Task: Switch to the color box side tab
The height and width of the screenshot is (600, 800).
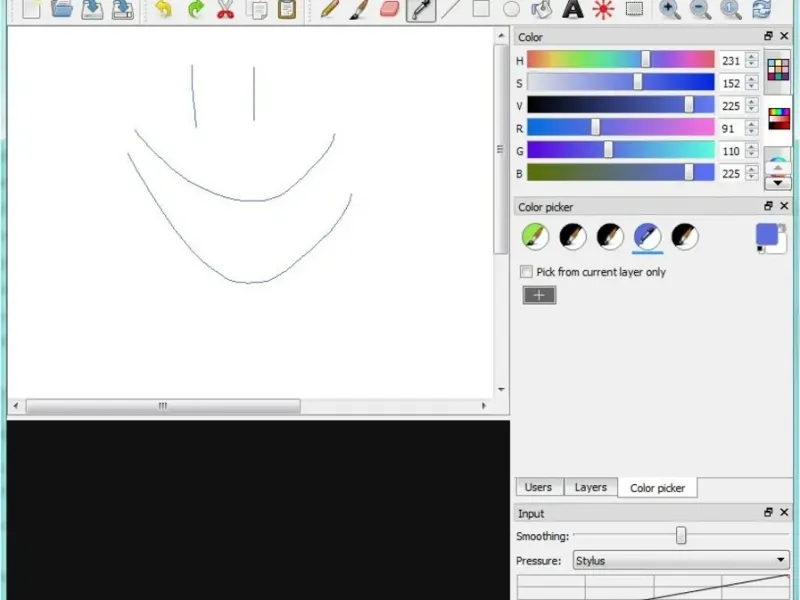Action: coord(779,119)
